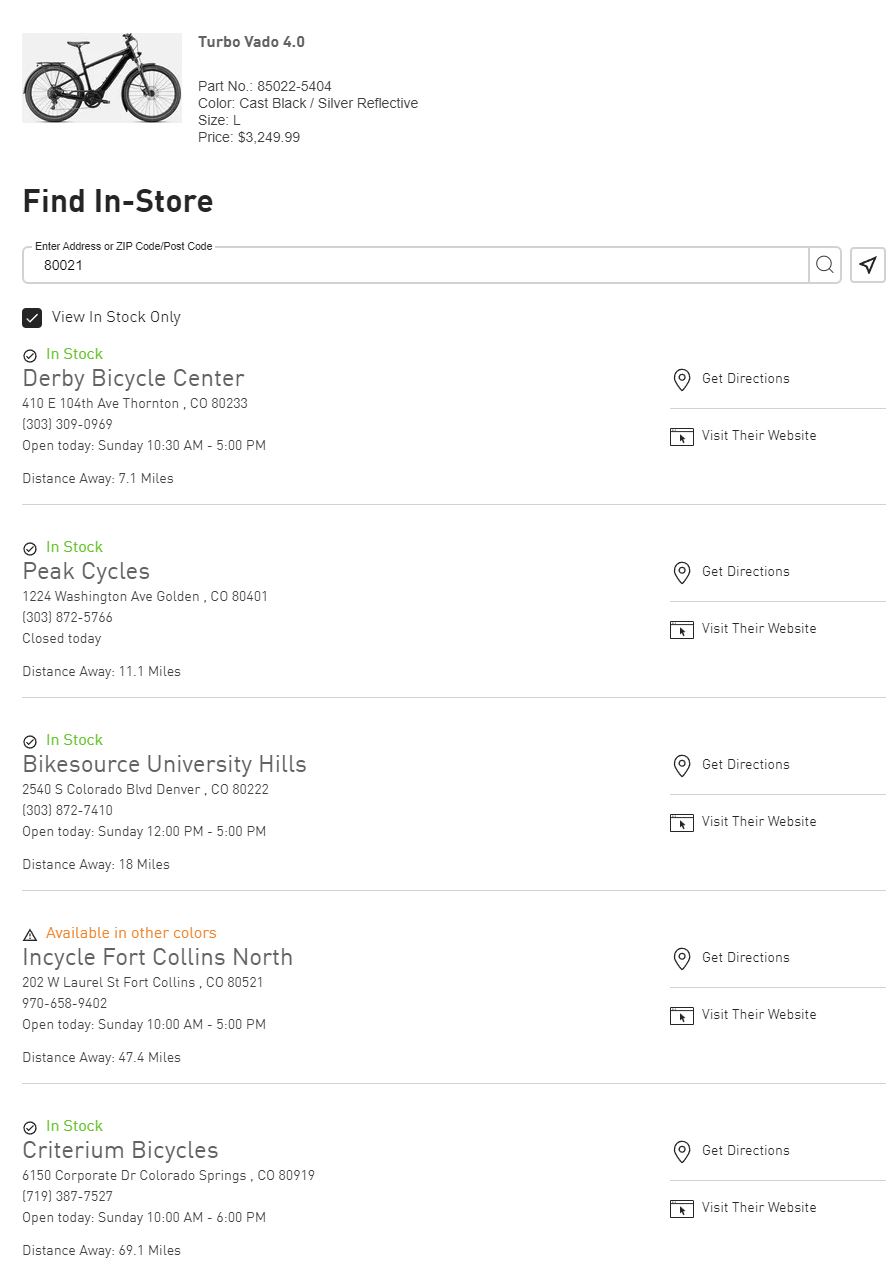Use current location arrow button
Screen dimensions: 896x1272
tap(868, 265)
